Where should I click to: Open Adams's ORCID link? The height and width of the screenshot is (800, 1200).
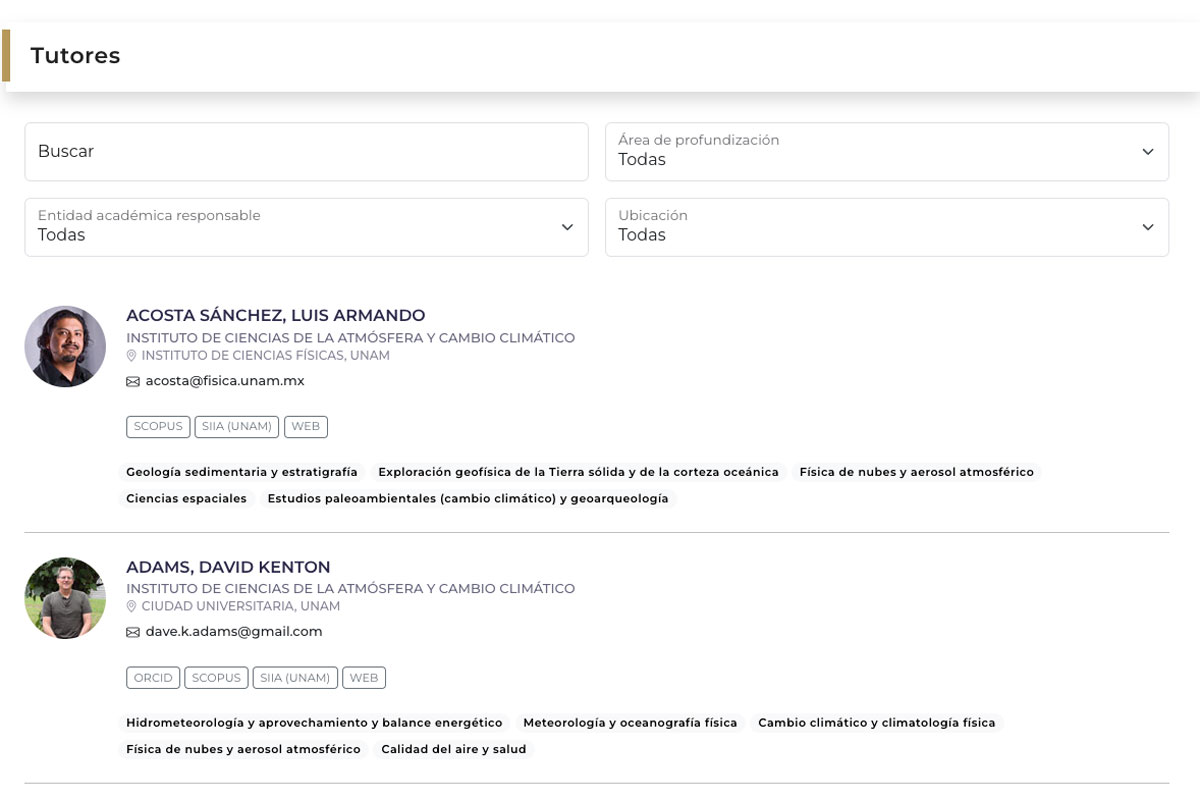(153, 678)
